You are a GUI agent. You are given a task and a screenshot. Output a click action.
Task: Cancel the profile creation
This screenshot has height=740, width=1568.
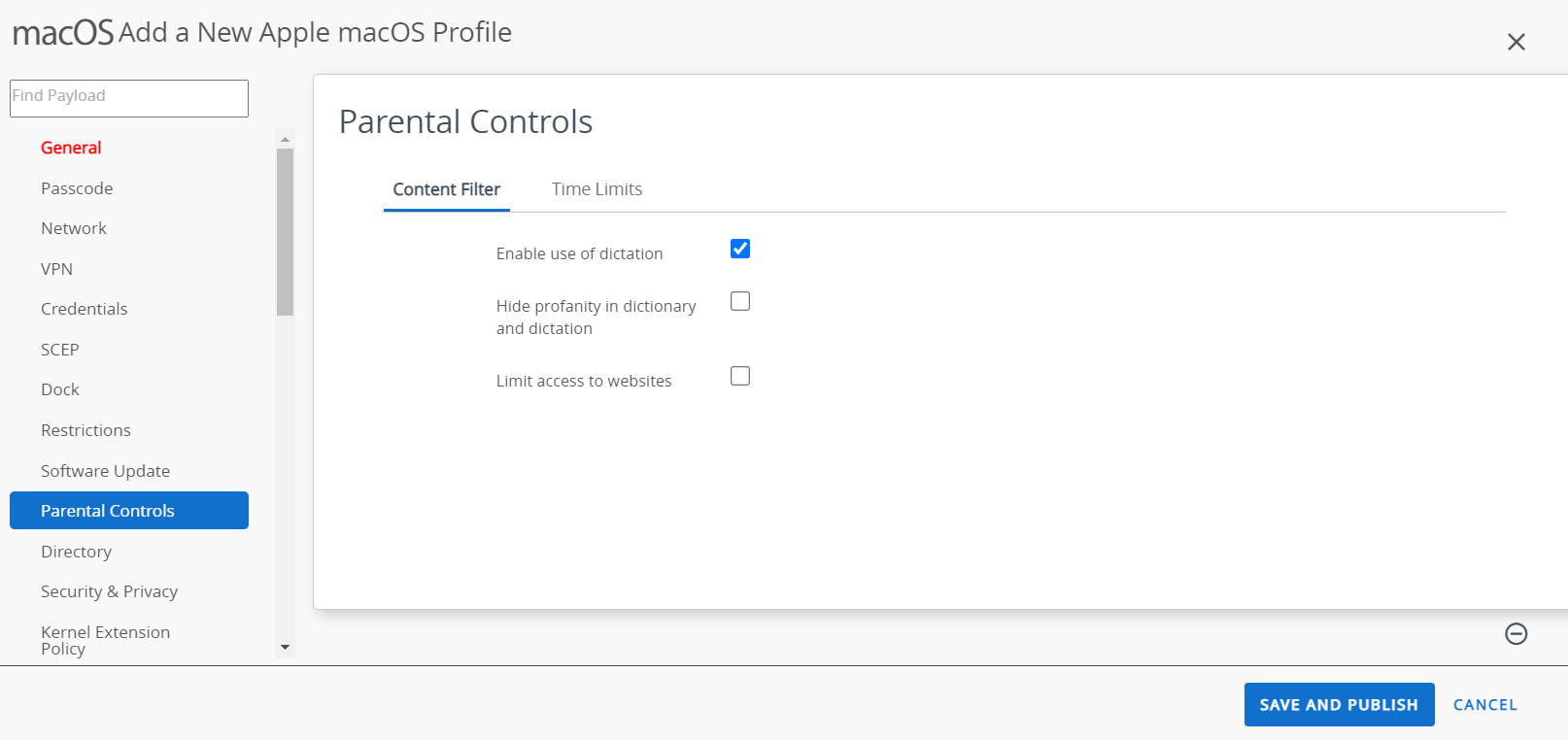(1484, 705)
